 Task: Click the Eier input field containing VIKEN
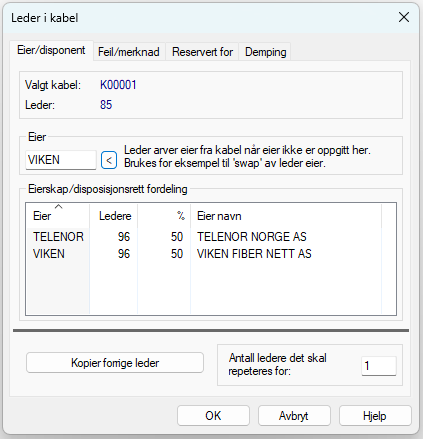pos(61,160)
